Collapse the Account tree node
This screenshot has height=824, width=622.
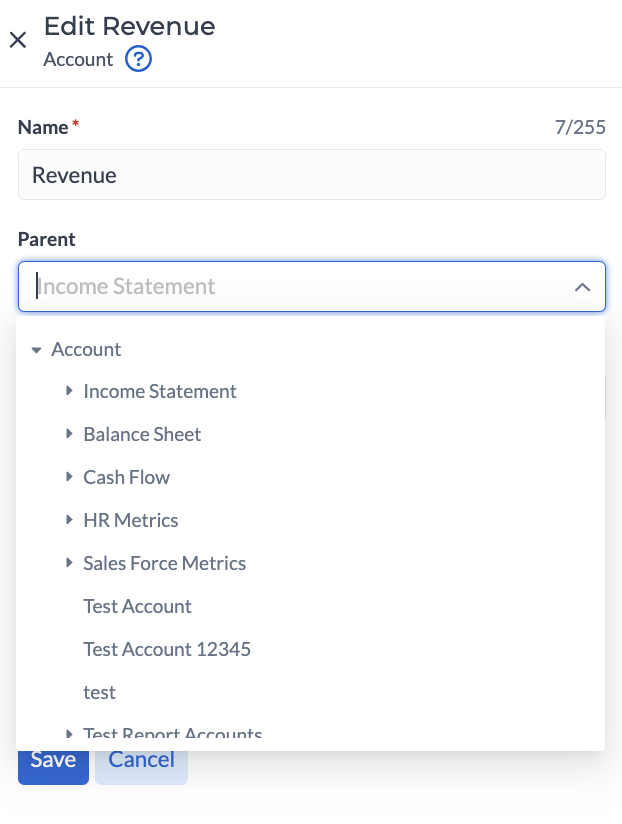[37, 350]
